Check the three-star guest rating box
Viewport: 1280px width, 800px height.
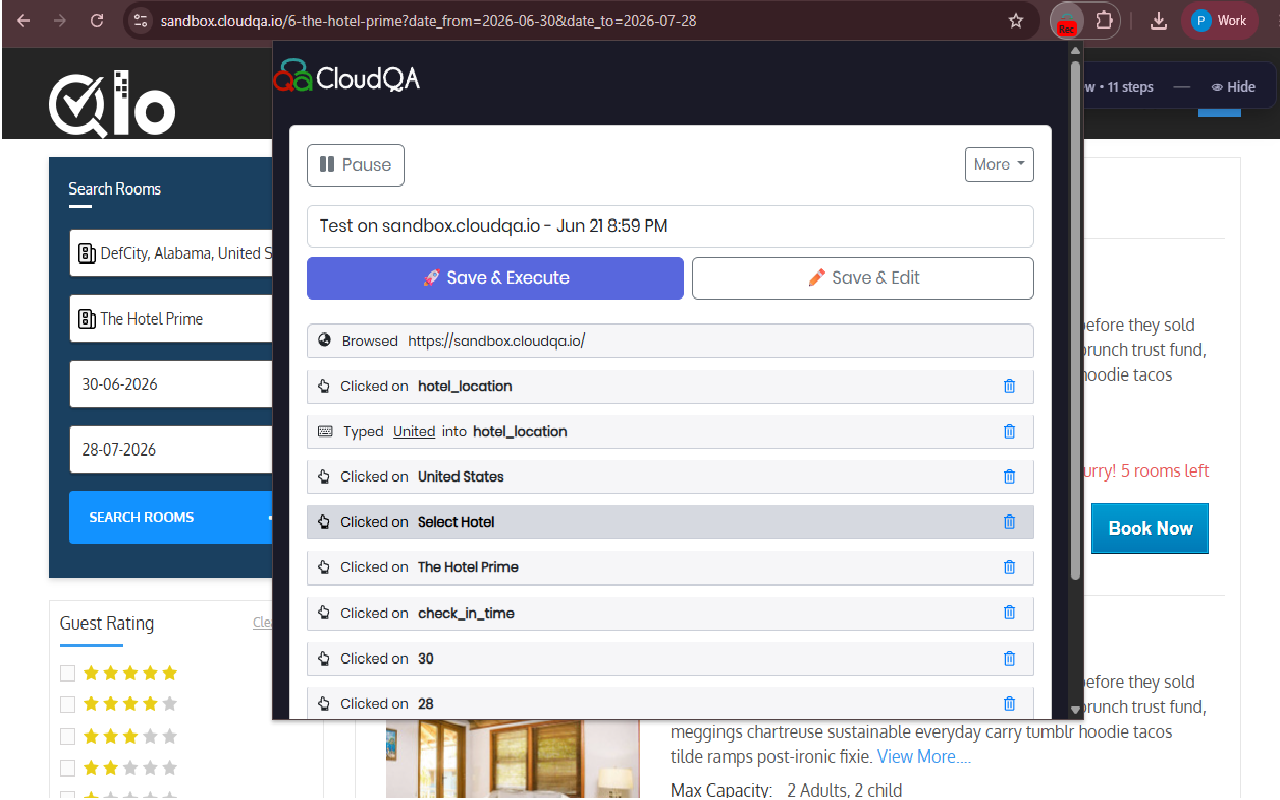click(67, 736)
